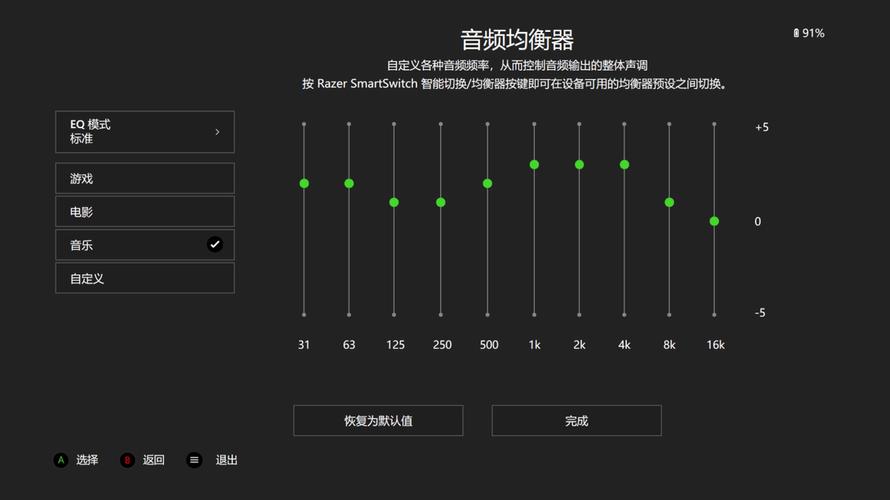
Task: Click the 16k frequency label
Action: pyautogui.click(x=715, y=344)
